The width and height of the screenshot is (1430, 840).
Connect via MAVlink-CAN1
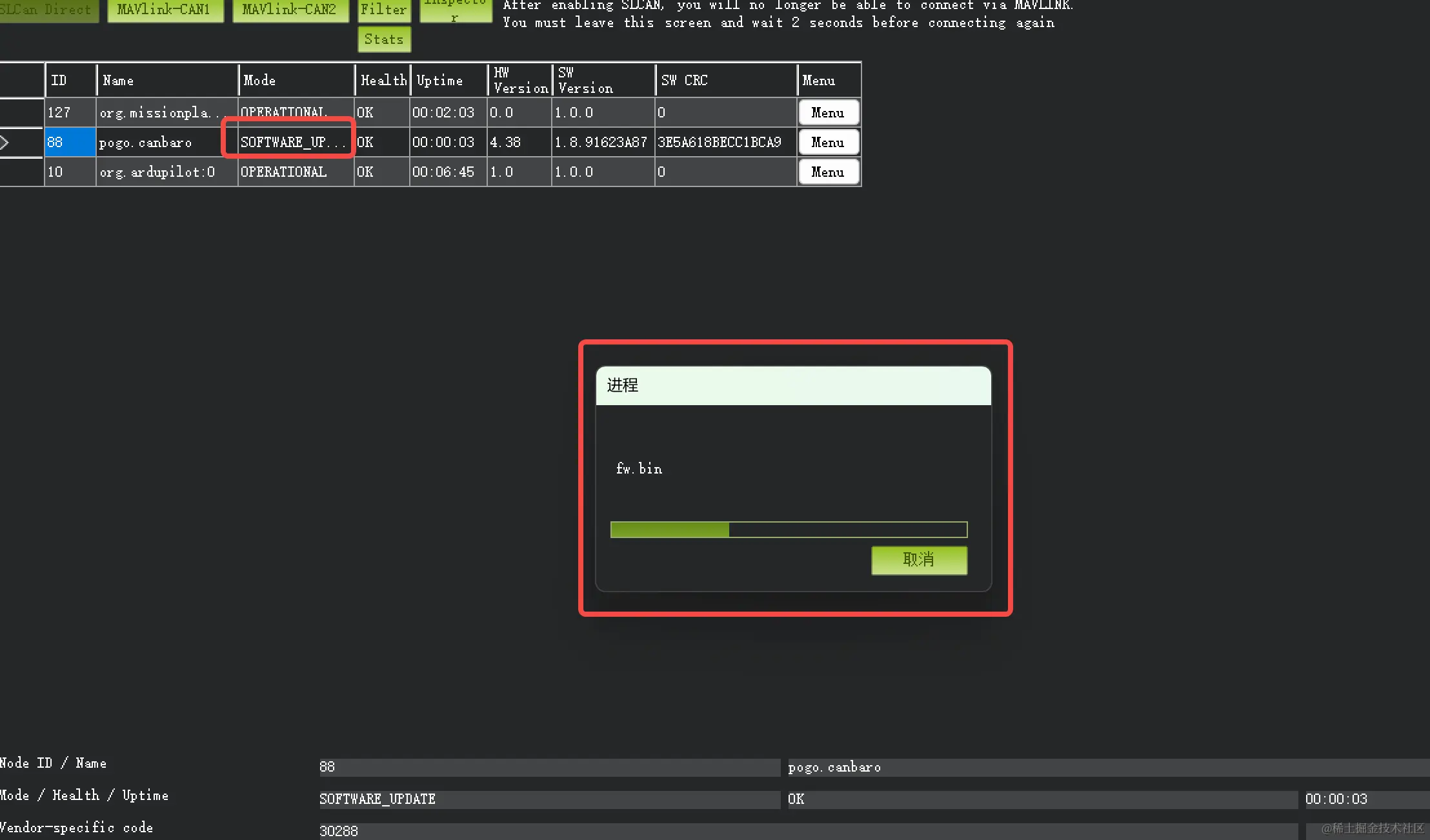tap(165, 10)
